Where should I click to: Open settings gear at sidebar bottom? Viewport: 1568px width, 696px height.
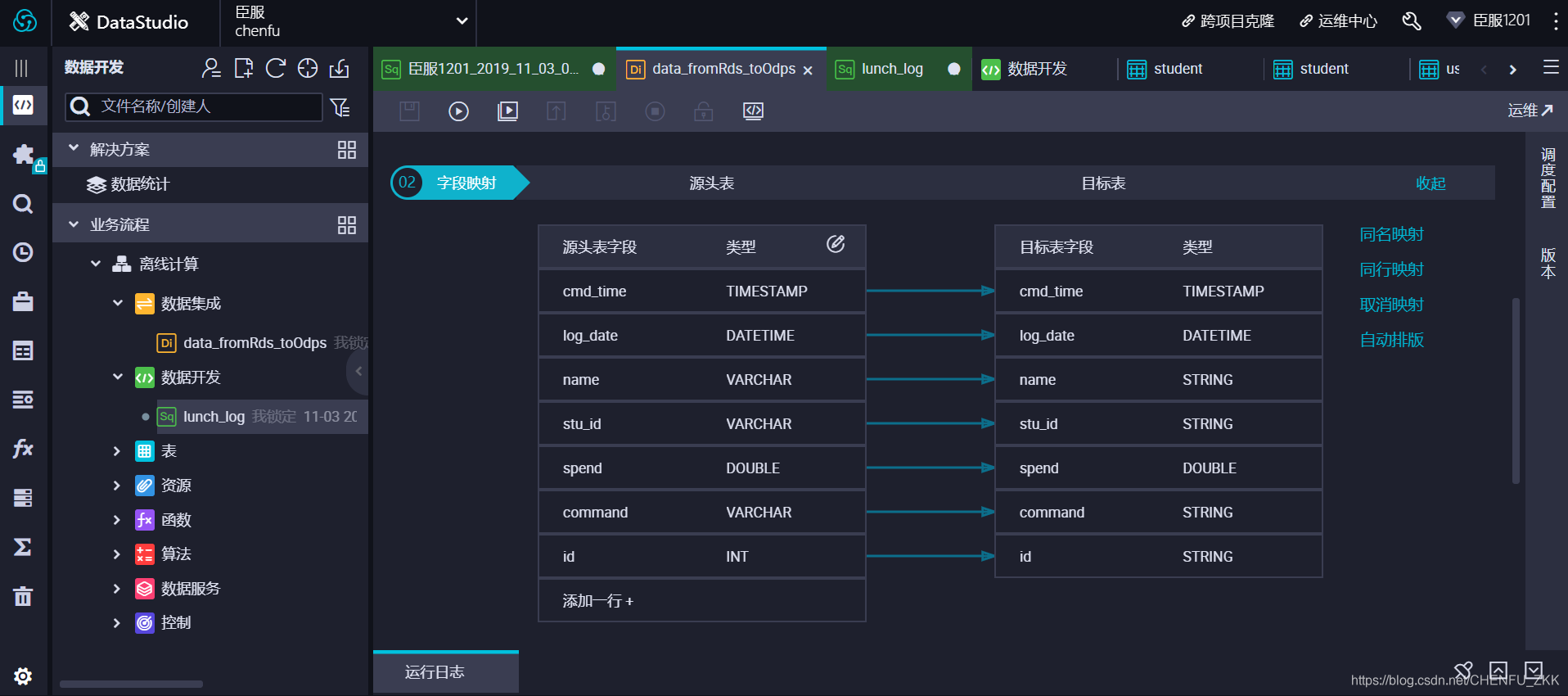(x=23, y=676)
